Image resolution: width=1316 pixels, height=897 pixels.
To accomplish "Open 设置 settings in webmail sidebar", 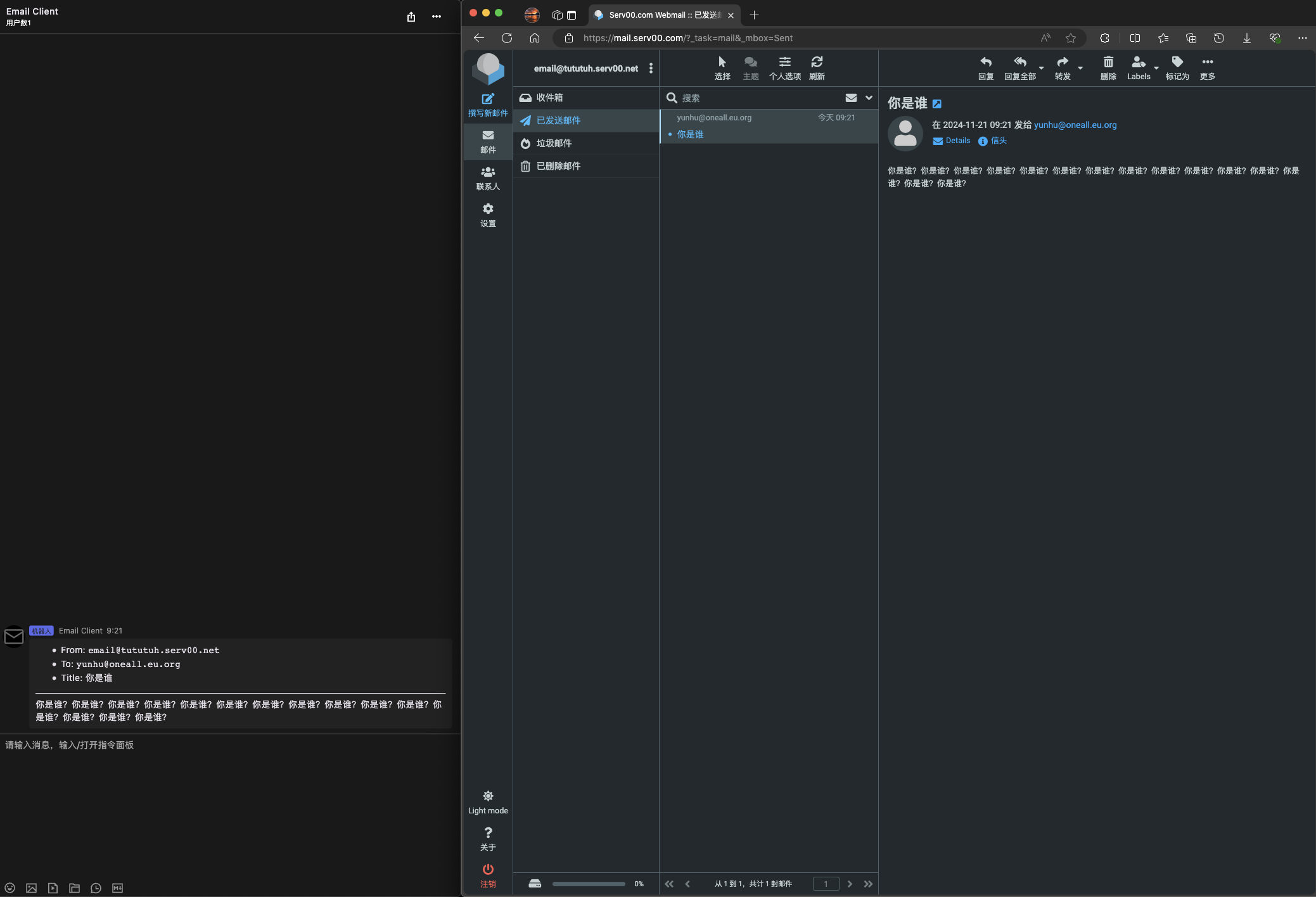I will [x=488, y=215].
